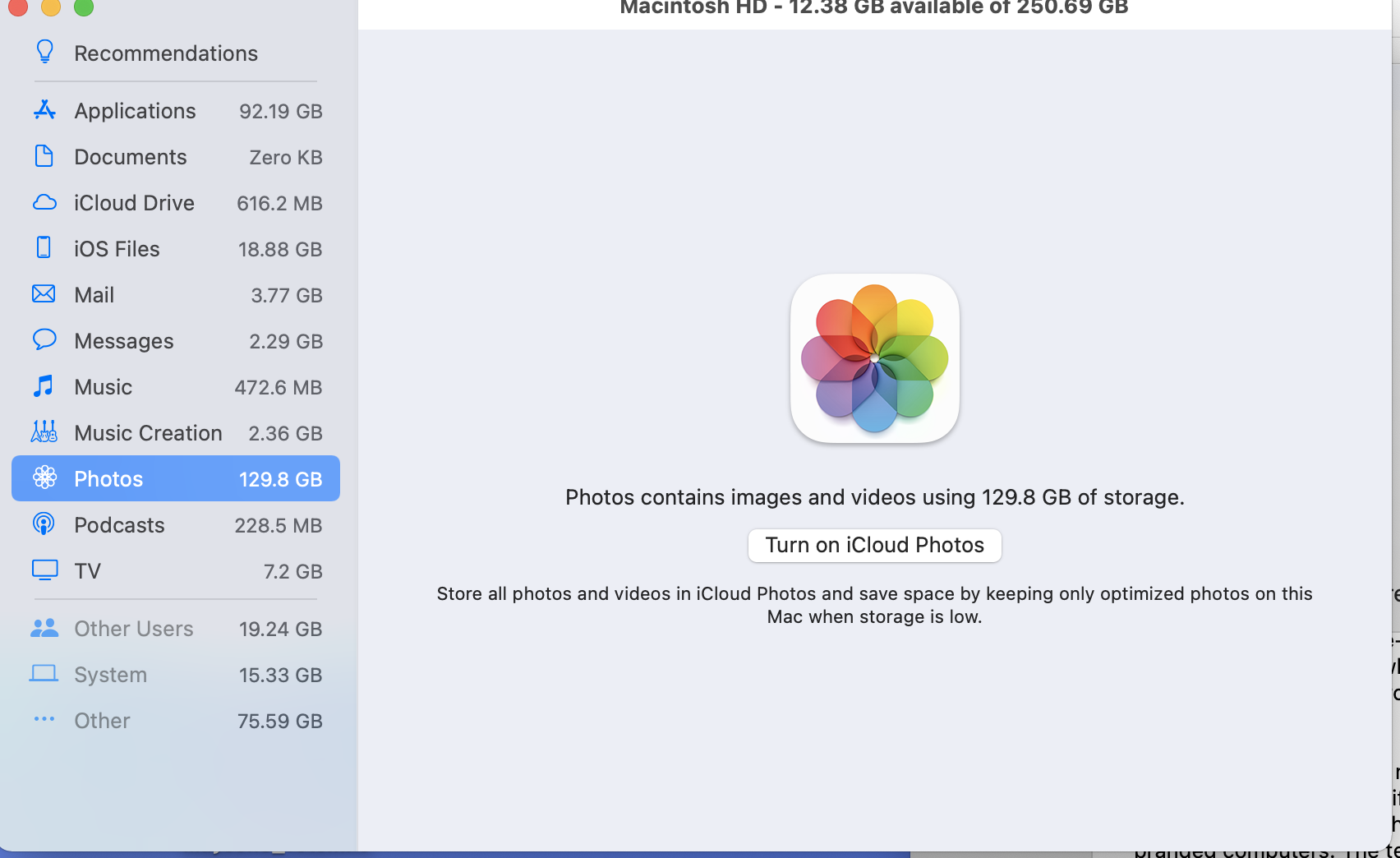
Task: Click the Macintosh HD available storage title
Action: pyautogui.click(x=874, y=7)
